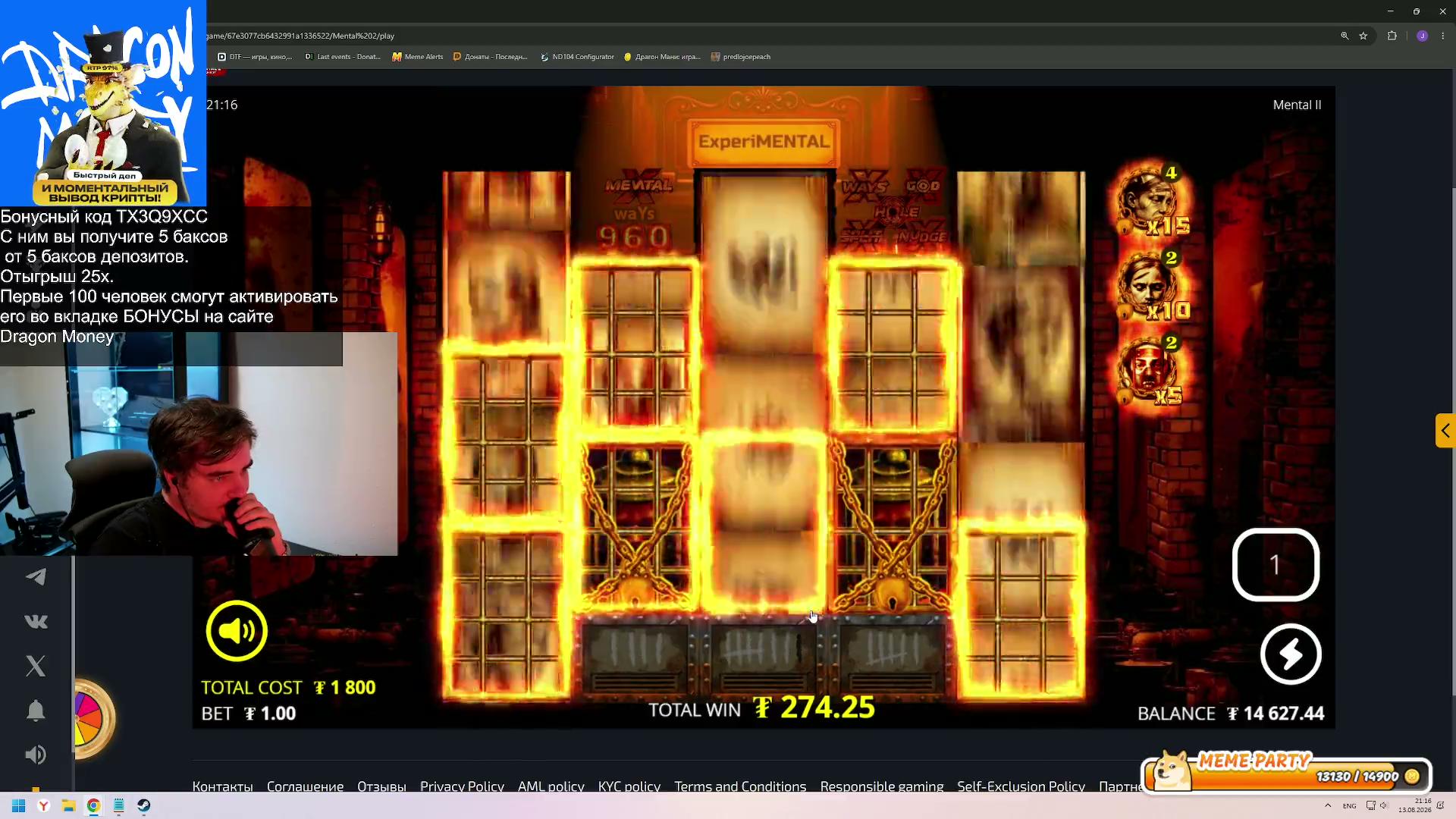Click the x5 red patient multiplier symbol
This screenshot has width=1456, height=819.
[x=1150, y=372]
